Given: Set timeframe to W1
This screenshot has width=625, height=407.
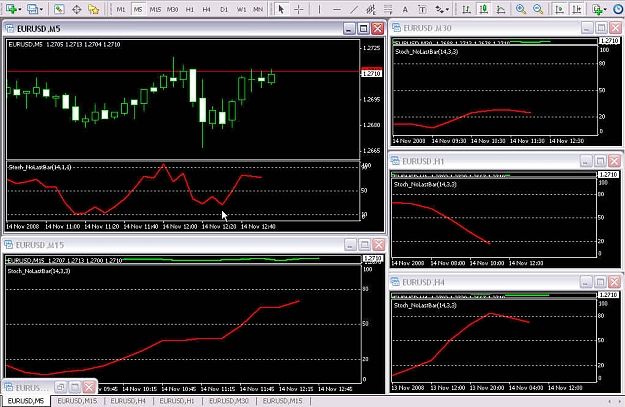Looking at the screenshot, I should pos(242,9).
